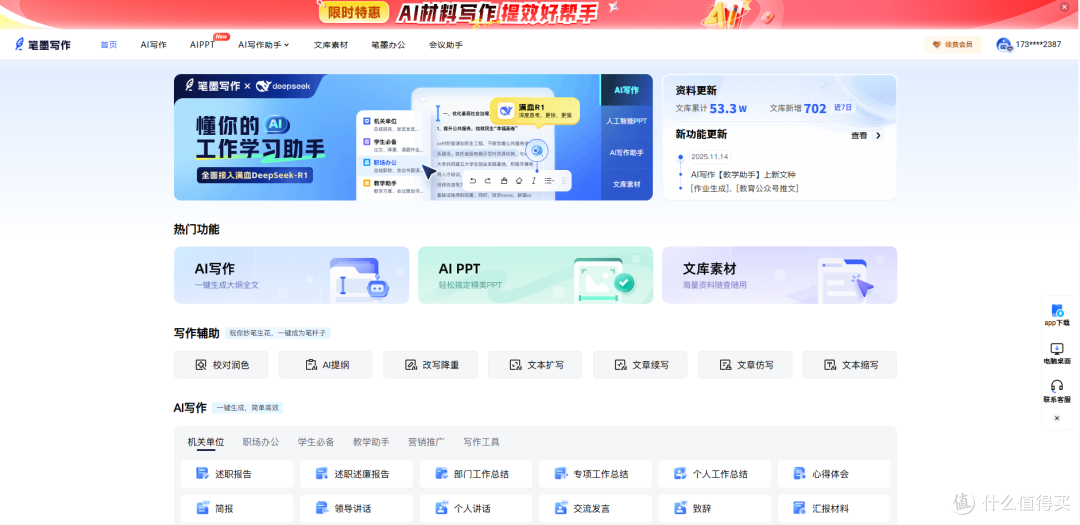Click the account number 173****2387
The image size is (1080, 525).
pyautogui.click(x=1039, y=45)
